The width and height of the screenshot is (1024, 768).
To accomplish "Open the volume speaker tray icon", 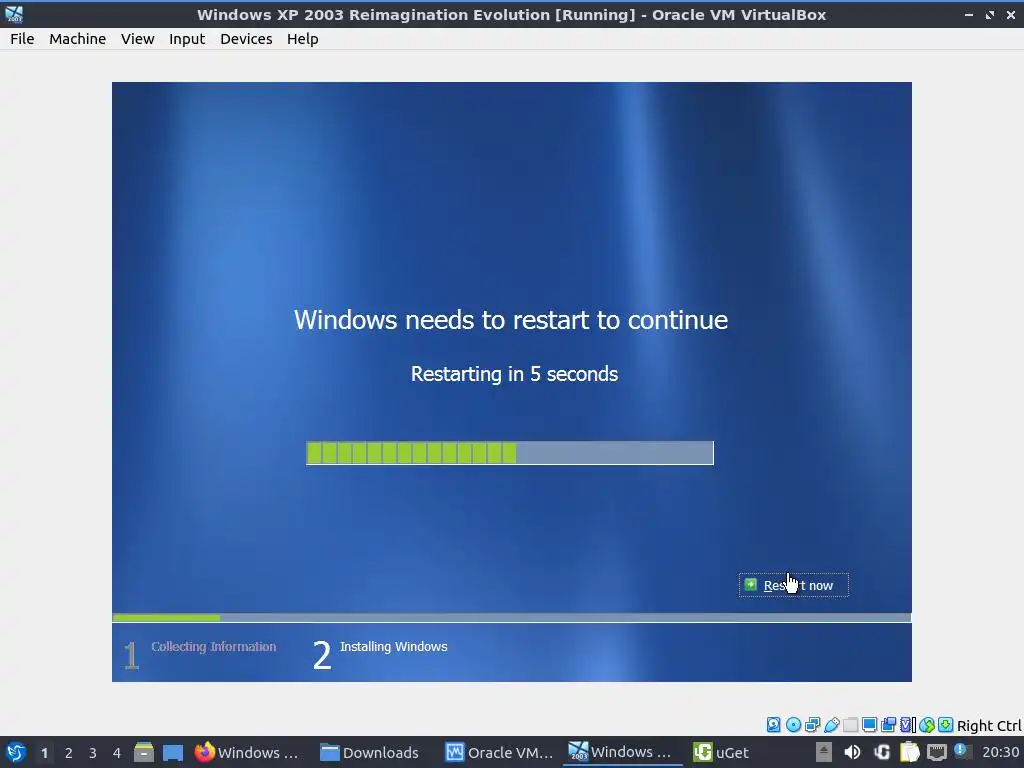I will point(852,752).
